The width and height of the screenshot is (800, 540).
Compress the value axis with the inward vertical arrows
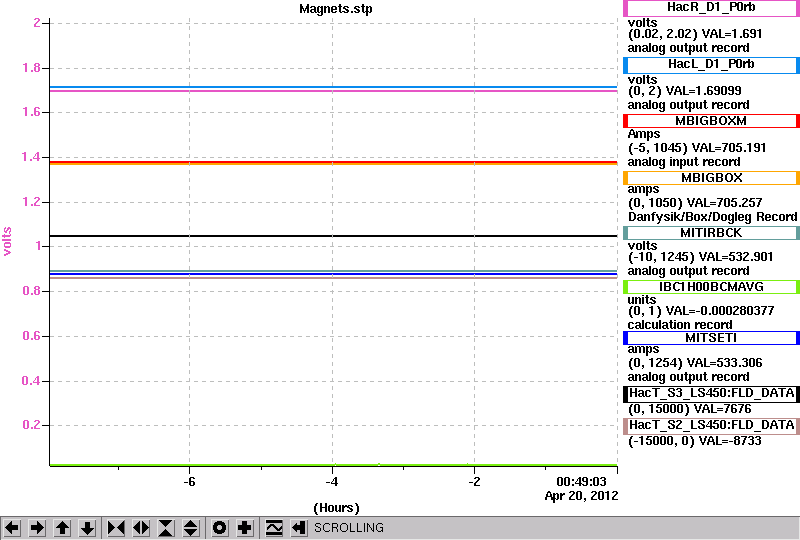pos(166,528)
